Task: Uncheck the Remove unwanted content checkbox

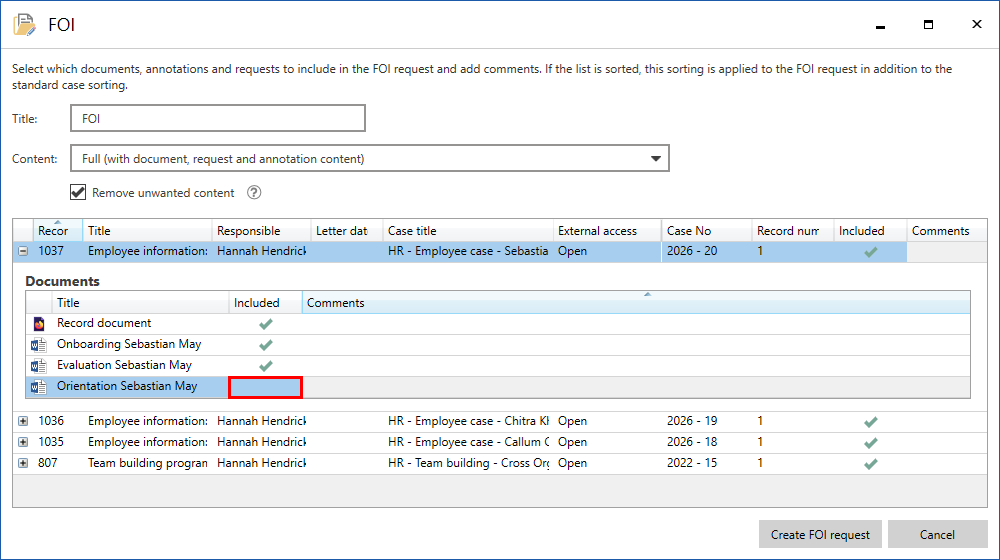Action: 78,193
